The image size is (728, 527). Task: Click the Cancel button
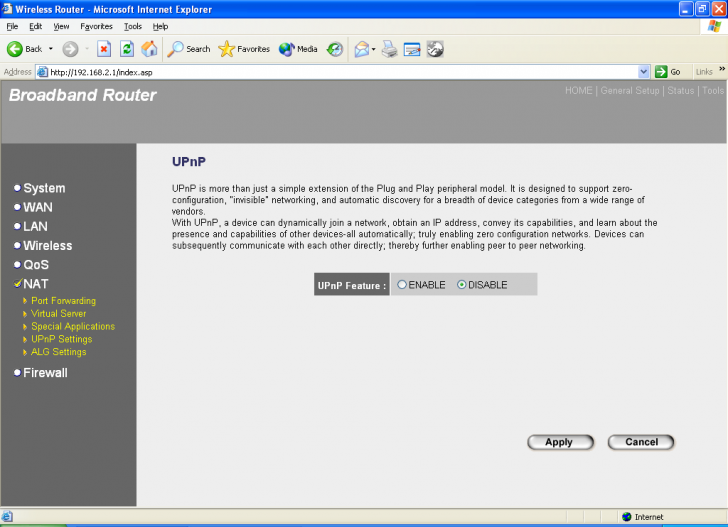pyautogui.click(x=641, y=442)
